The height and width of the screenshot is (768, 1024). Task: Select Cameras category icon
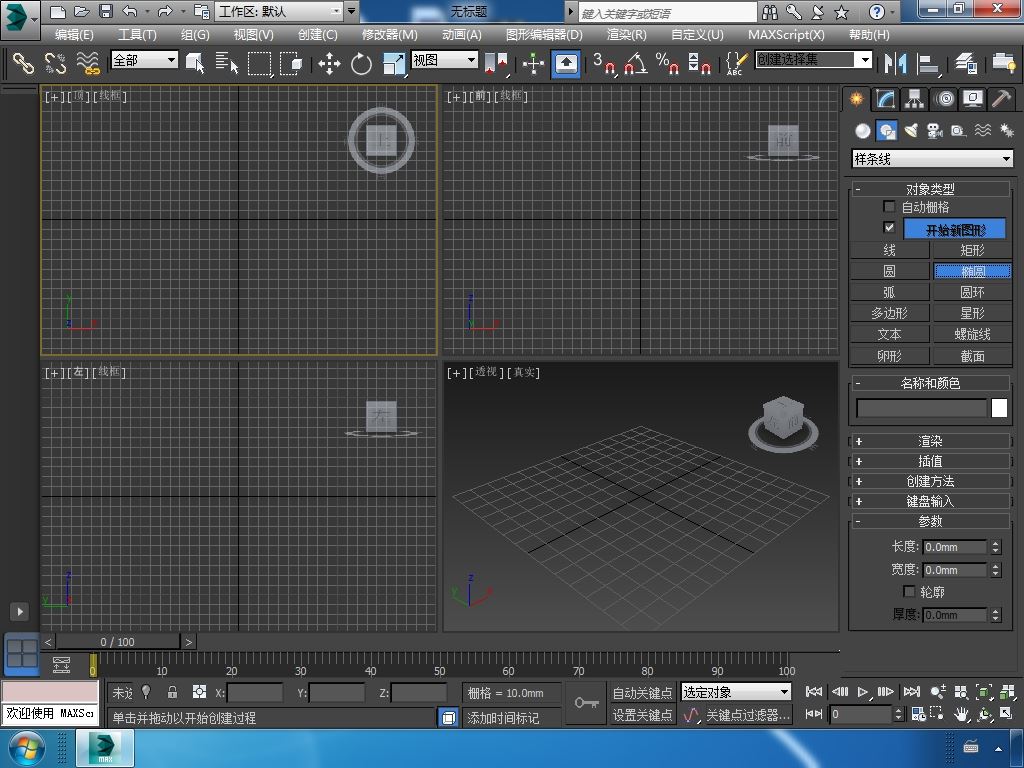point(935,131)
